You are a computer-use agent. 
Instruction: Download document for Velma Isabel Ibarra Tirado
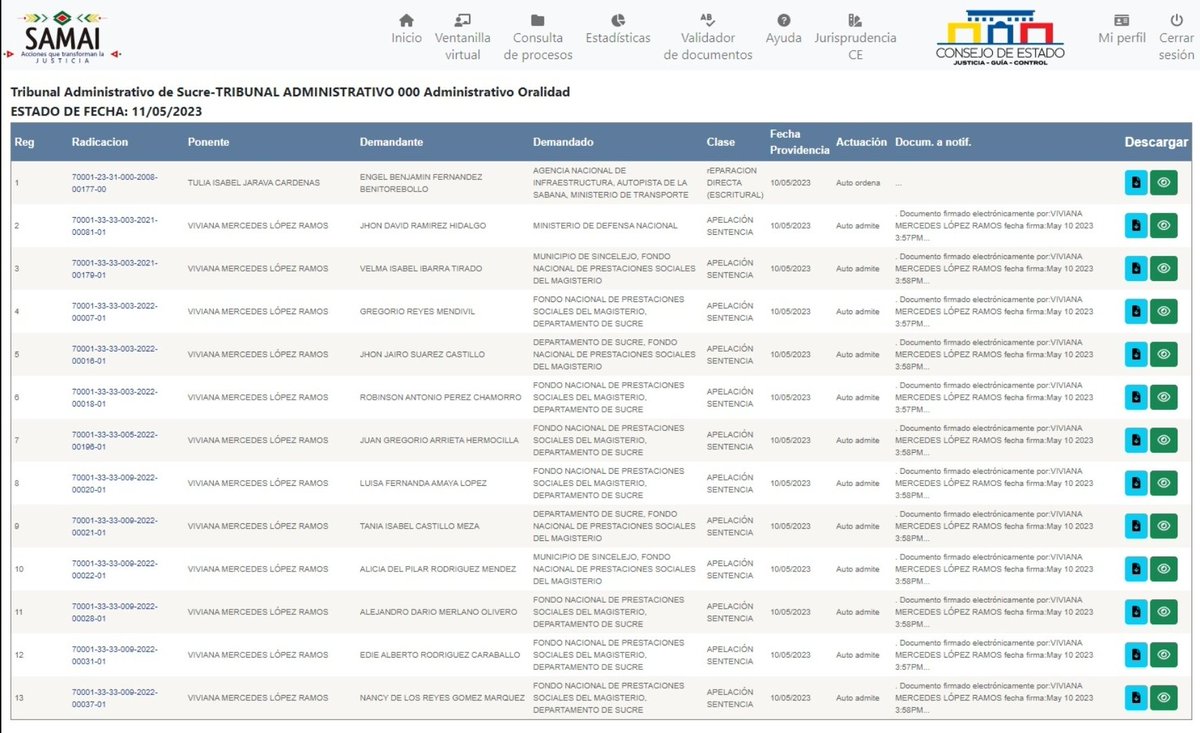(x=1135, y=268)
